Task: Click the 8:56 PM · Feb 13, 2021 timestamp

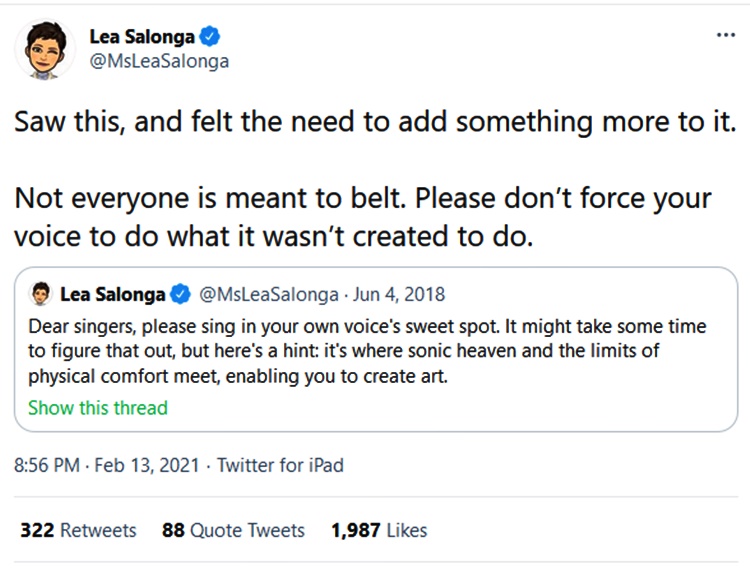Action: pos(108,465)
